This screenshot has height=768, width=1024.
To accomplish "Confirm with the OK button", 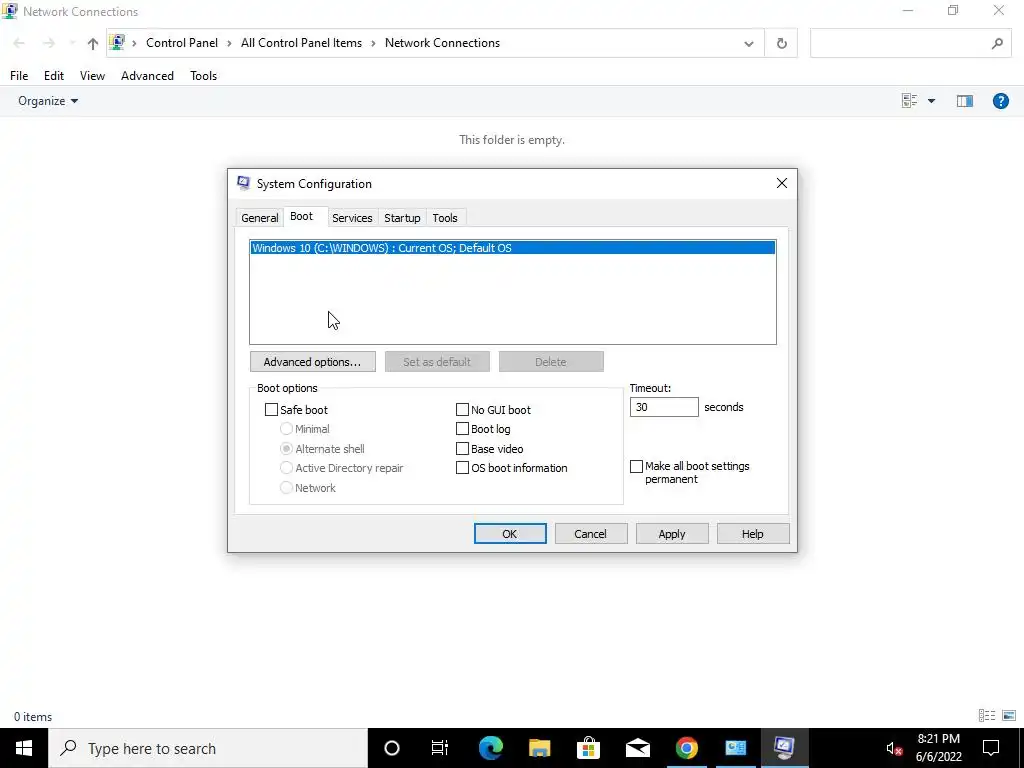I will coord(510,534).
